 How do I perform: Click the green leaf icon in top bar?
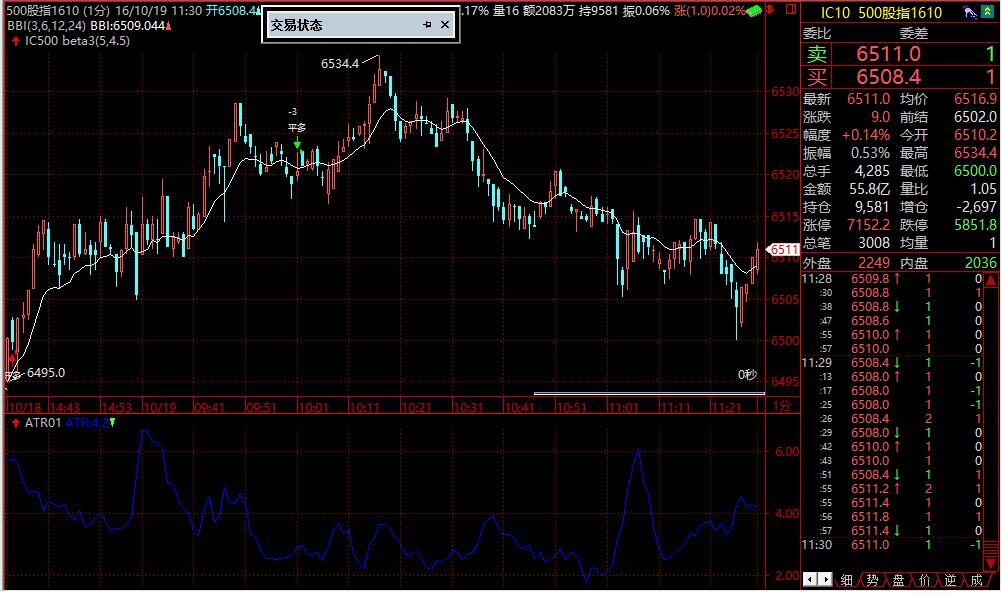pos(756,10)
